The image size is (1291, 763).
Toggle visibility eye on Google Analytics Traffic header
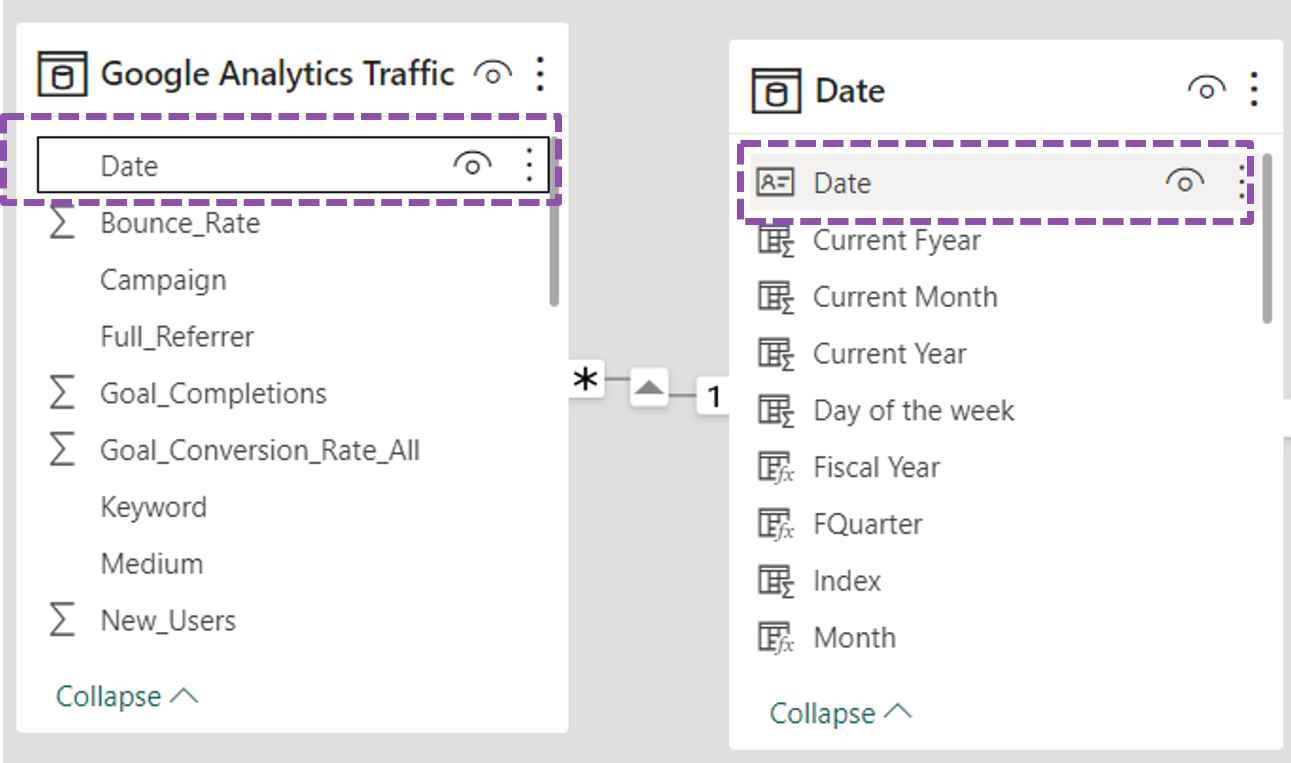tap(492, 72)
